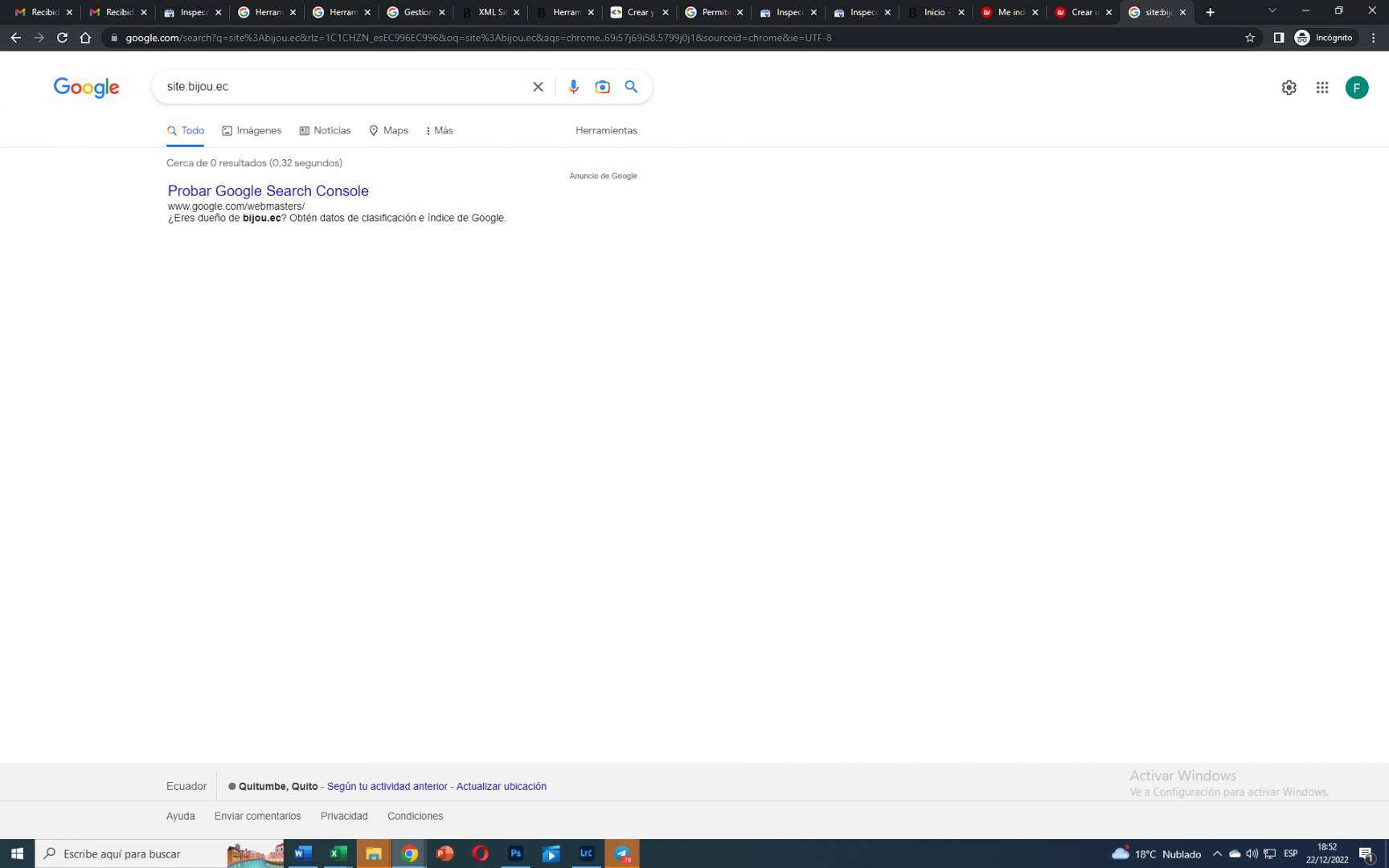Switch to Maps tab

click(388, 130)
